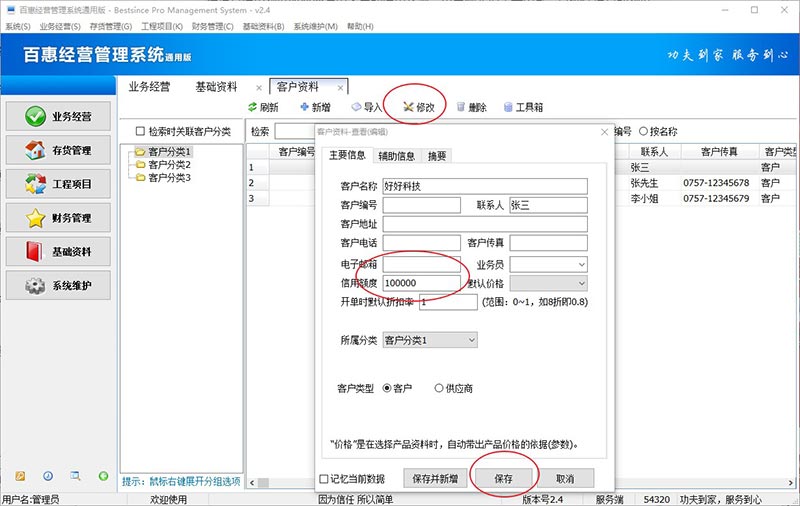This screenshot has width=800, height=506.
Task: Open the 系统(S) menu
Action: pos(18,26)
